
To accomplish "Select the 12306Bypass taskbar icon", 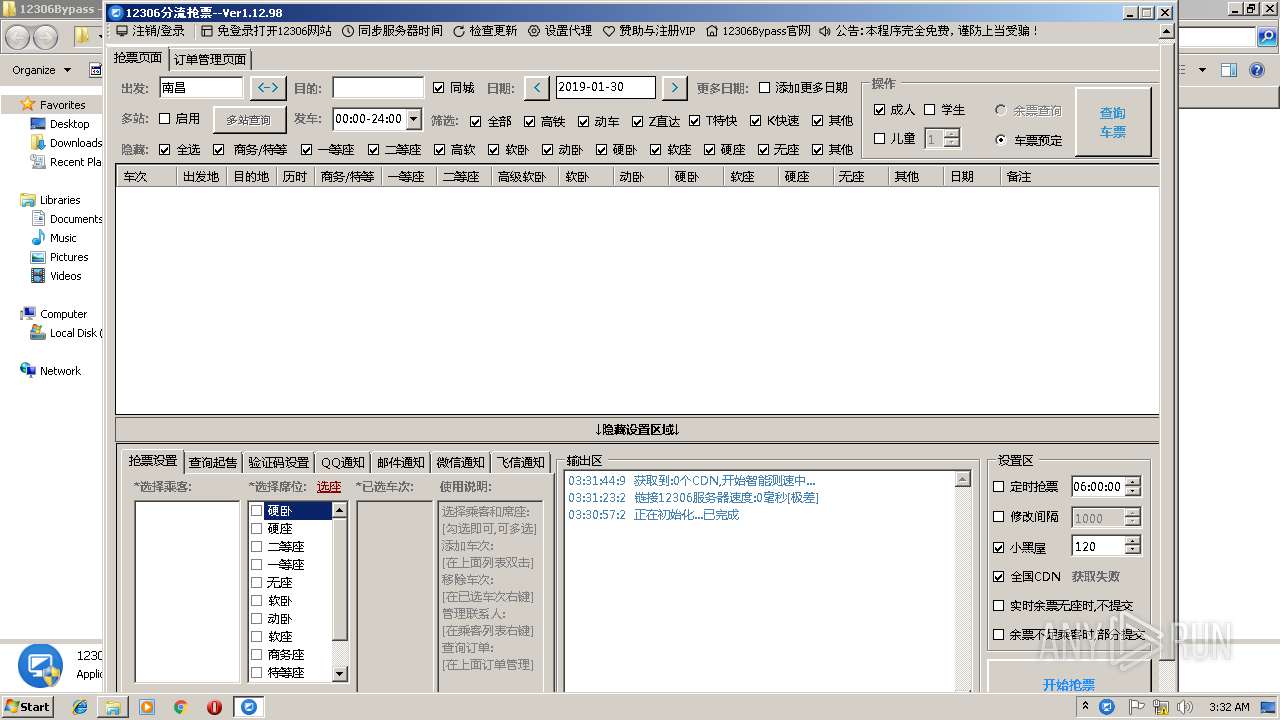I will coord(248,707).
